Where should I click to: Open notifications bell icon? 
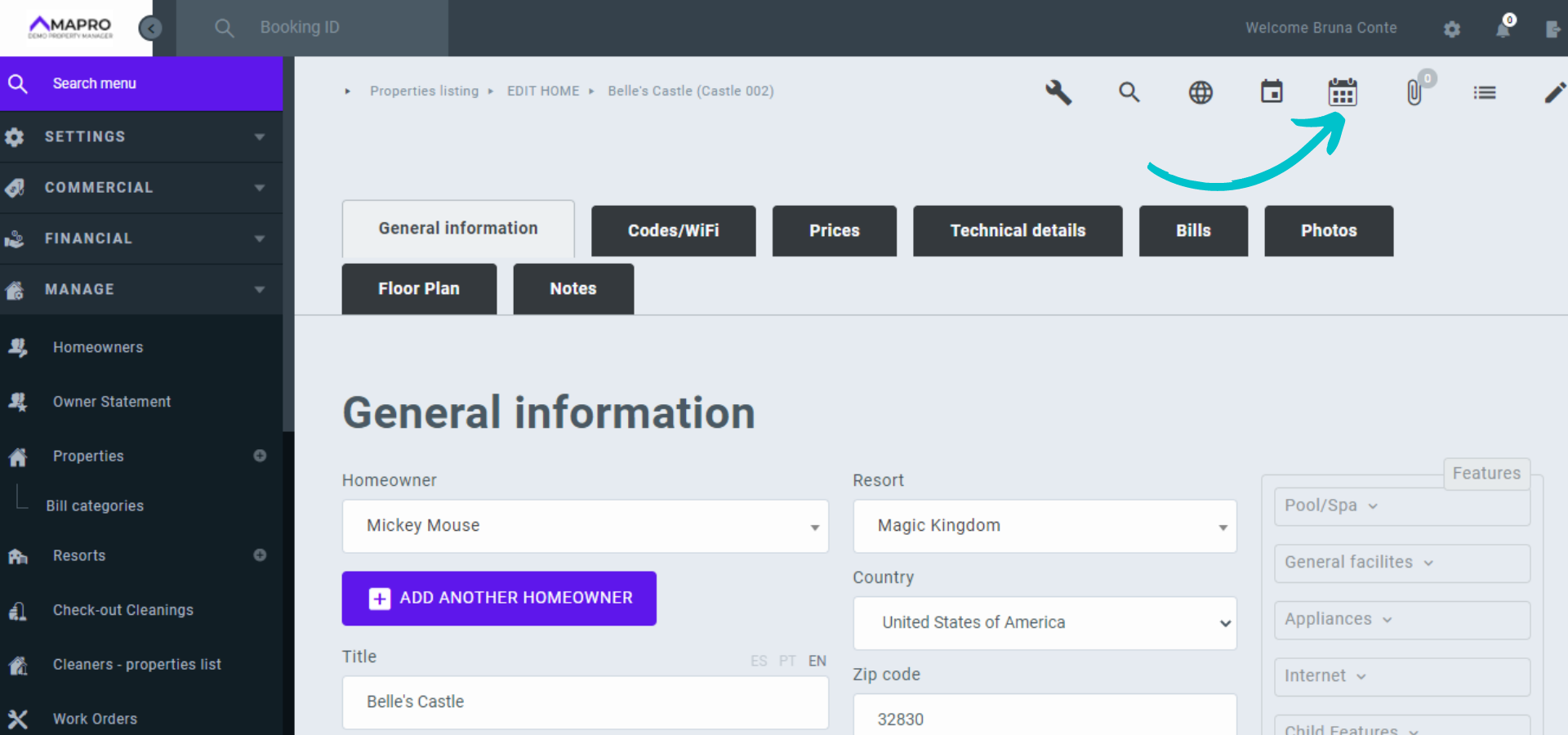[x=1503, y=29]
